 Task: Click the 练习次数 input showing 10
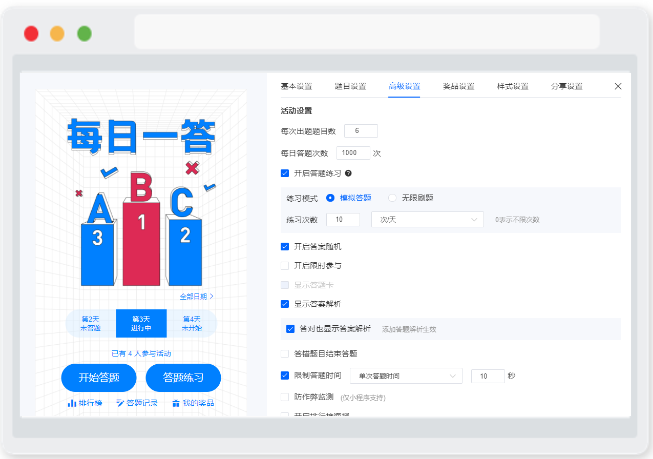click(343, 220)
